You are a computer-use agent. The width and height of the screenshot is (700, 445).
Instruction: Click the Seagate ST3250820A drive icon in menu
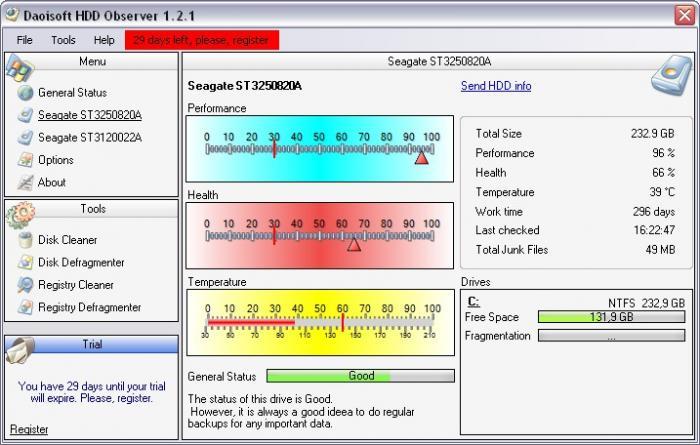25,115
